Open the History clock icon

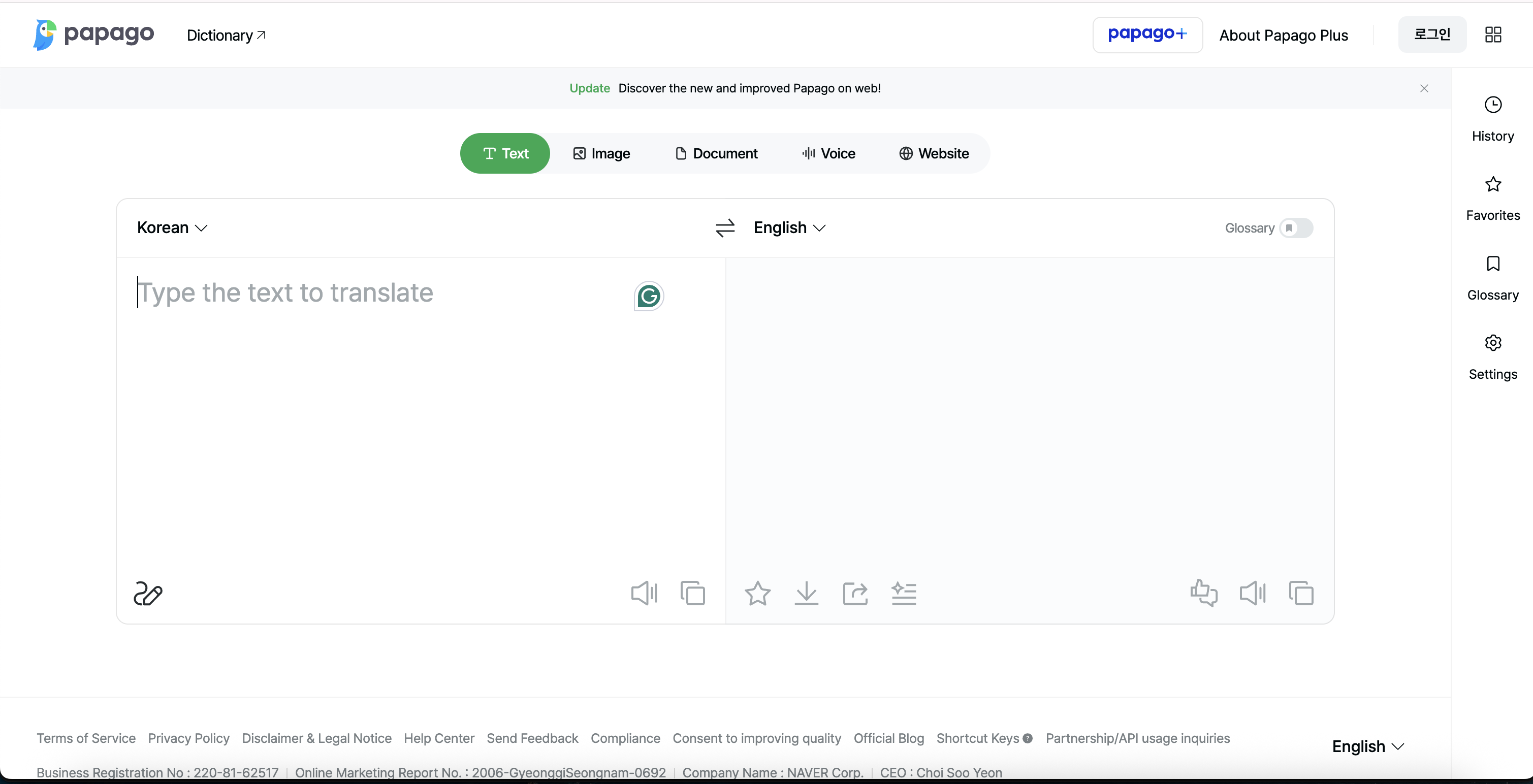coord(1492,105)
